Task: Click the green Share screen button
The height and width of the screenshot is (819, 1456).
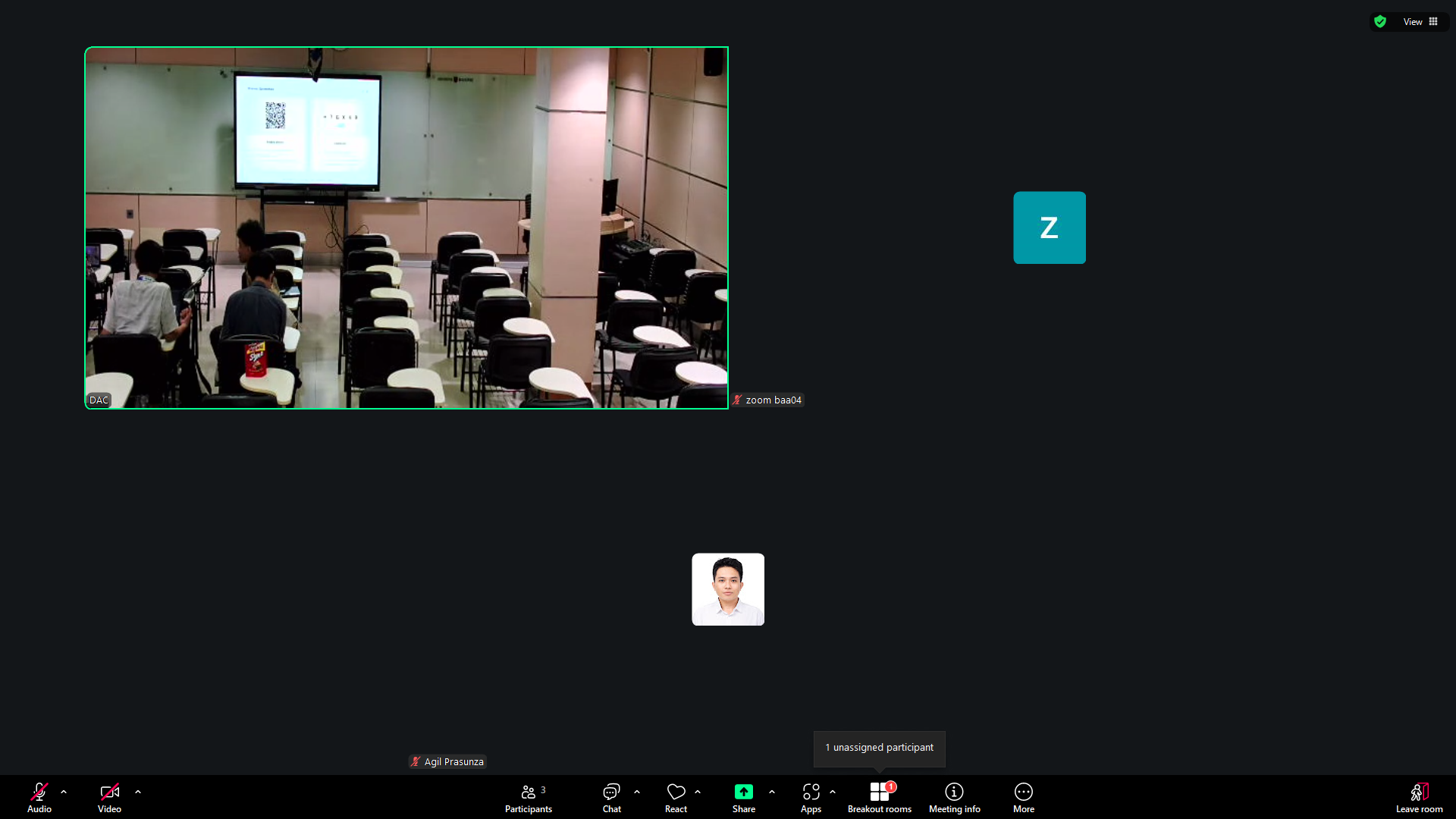Action: [744, 797]
